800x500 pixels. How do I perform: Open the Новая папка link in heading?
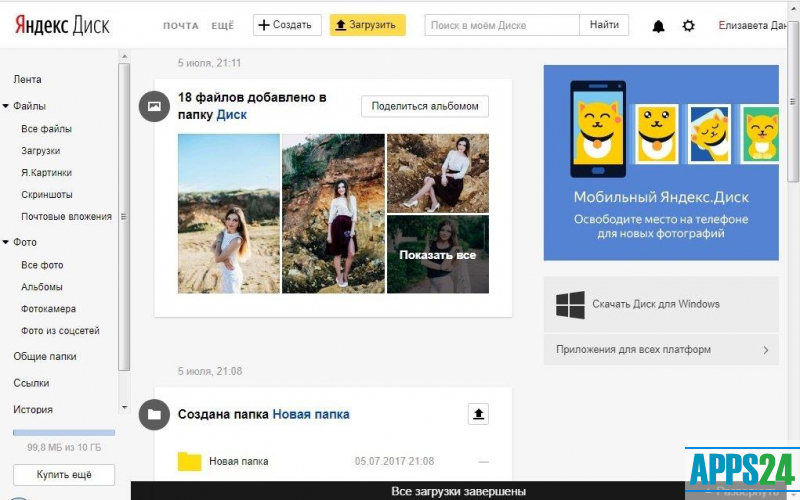click(x=311, y=414)
